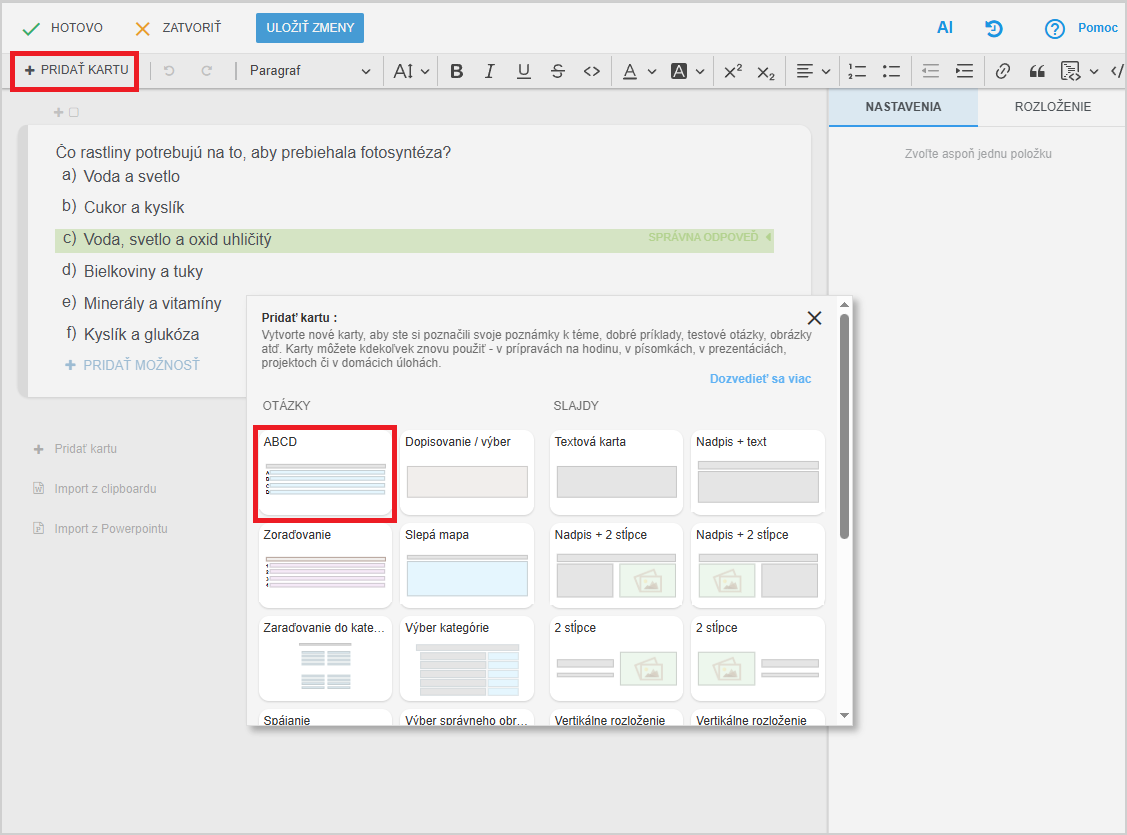The height and width of the screenshot is (835, 1127).
Task: Open the version history icon
Action: (994, 28)
